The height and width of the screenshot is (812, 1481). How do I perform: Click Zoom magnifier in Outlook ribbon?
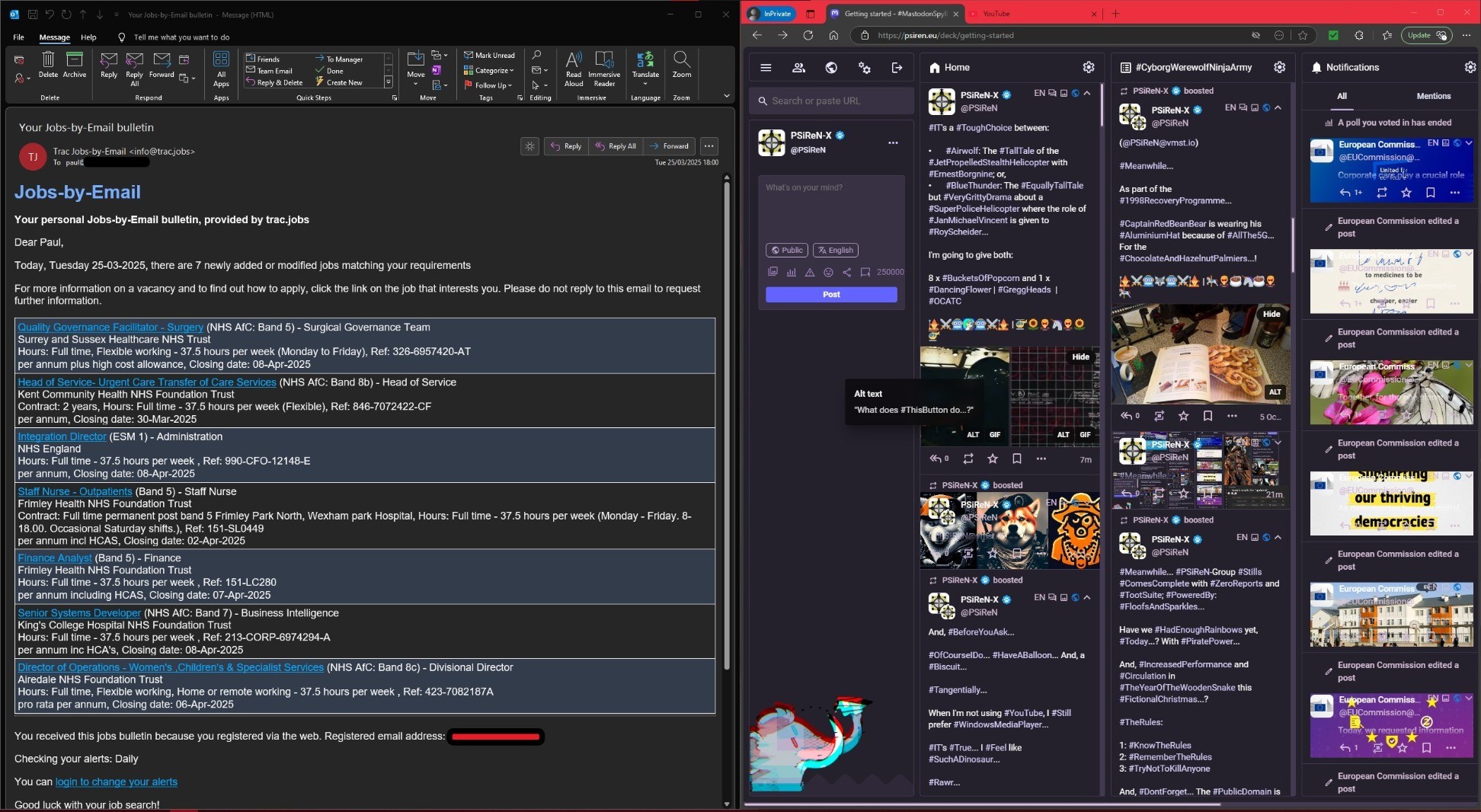tap(682, 65)
